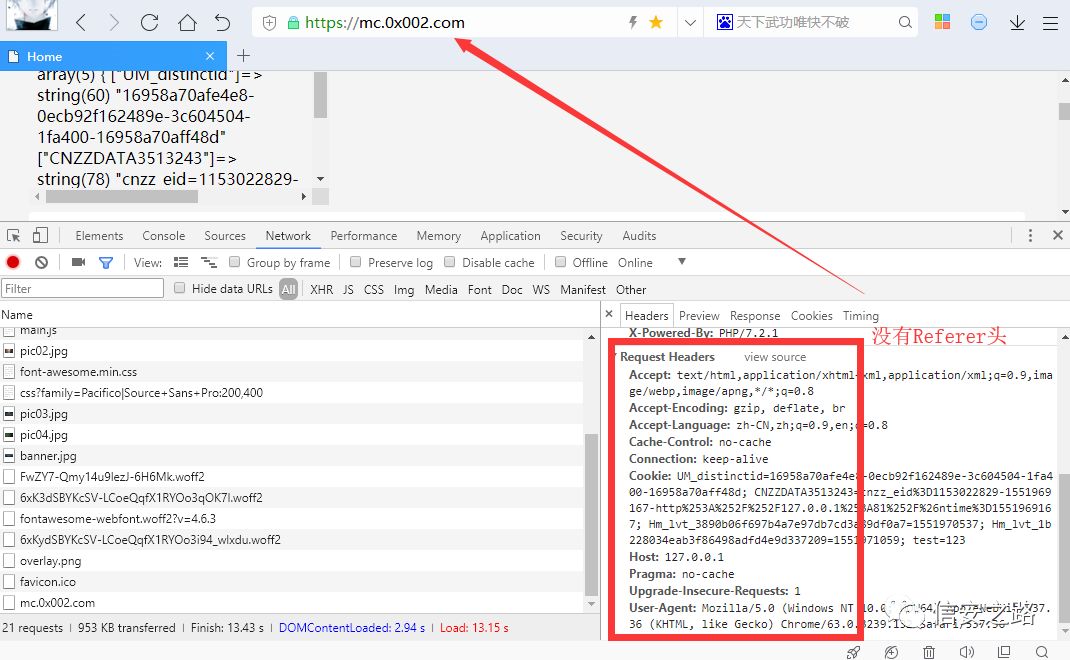Toggle the overview waterfall view icon
This screenshot has width=1070, height=660.
click(x=209, y=262)
